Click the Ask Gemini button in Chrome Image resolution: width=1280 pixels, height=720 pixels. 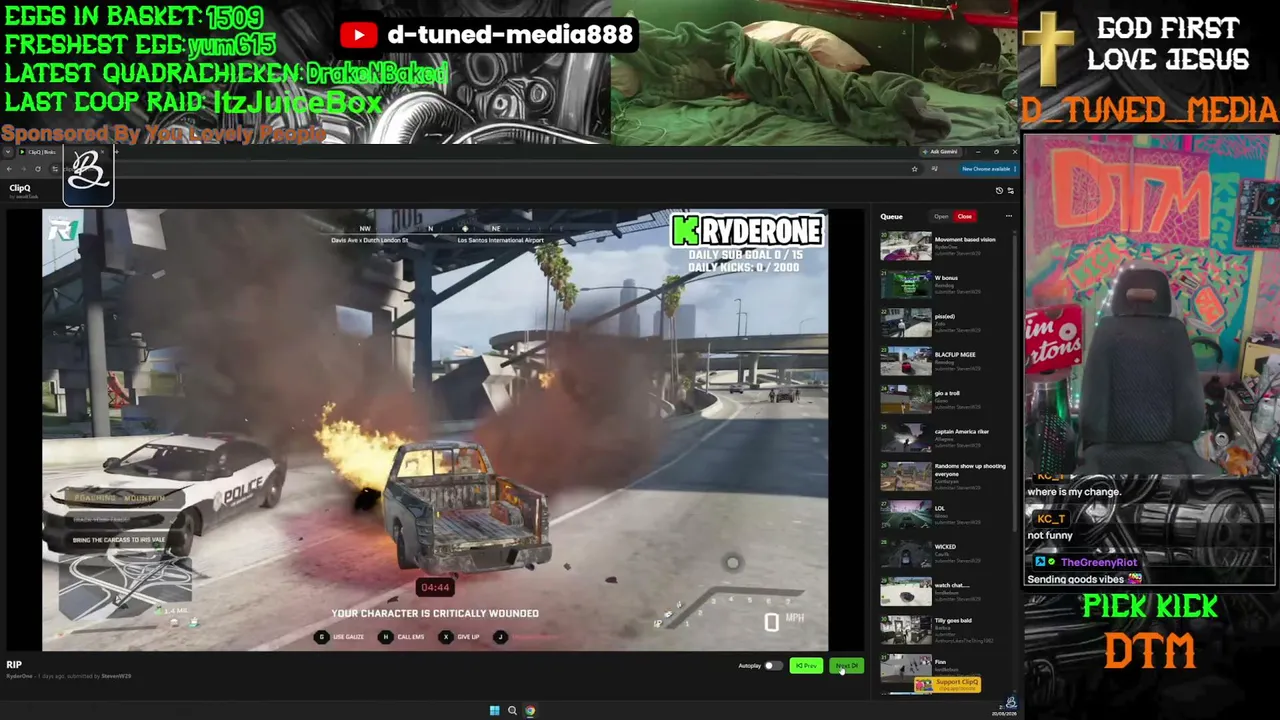(x=940, y=152)
